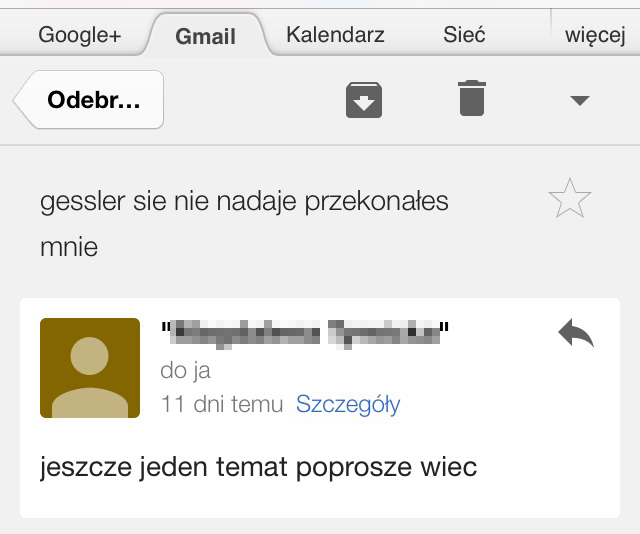Tap the 'do ja' recipient line
The width and height of the screenshot is (640, 534).
click(186, 371)
